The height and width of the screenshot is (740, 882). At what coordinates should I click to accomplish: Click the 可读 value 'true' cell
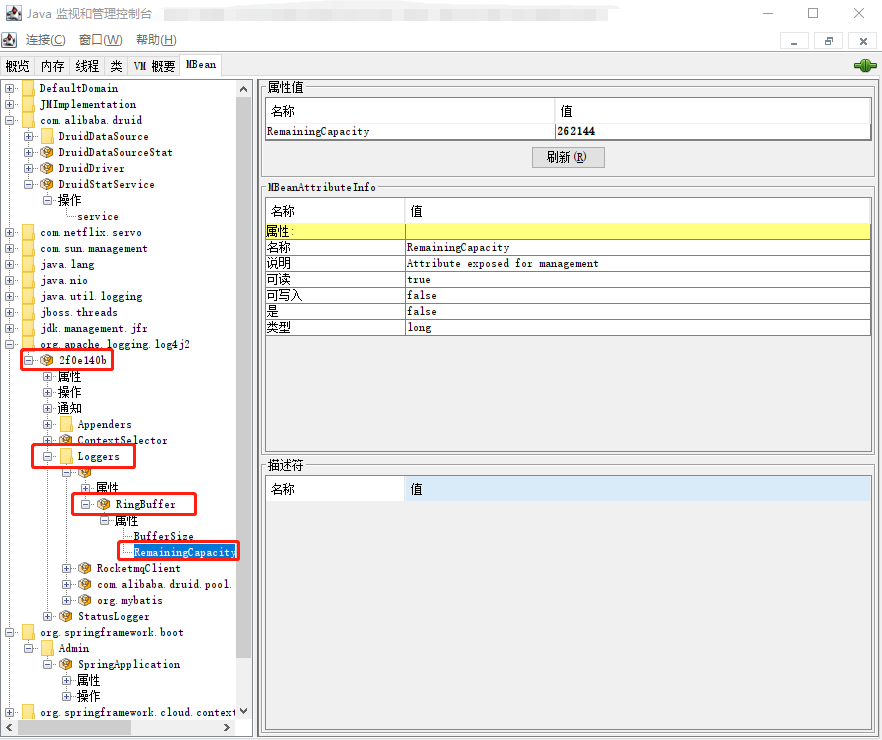click(638, 279)
